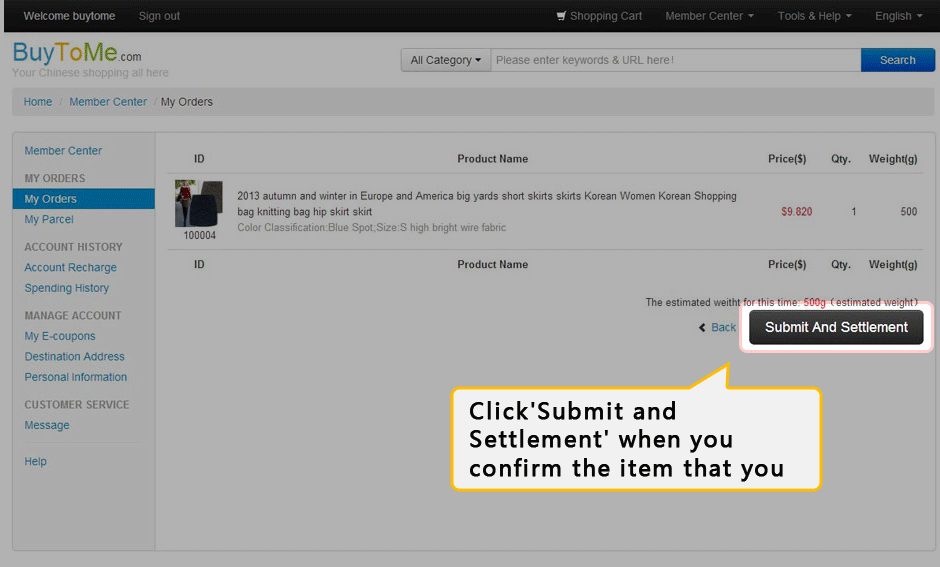Open My Parcel in the sidebar
The height and width of the screenshot is (567, 940).
pyautogui.click(x=49, y=219)
